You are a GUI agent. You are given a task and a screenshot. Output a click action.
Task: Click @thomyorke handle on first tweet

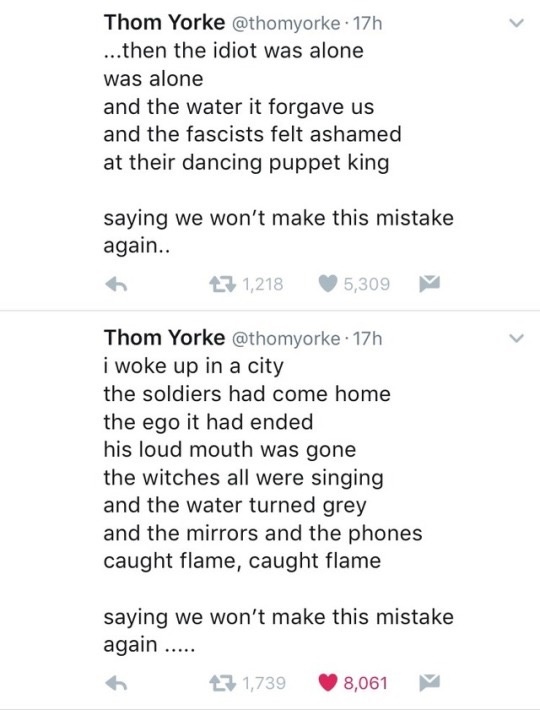point(286,23)
